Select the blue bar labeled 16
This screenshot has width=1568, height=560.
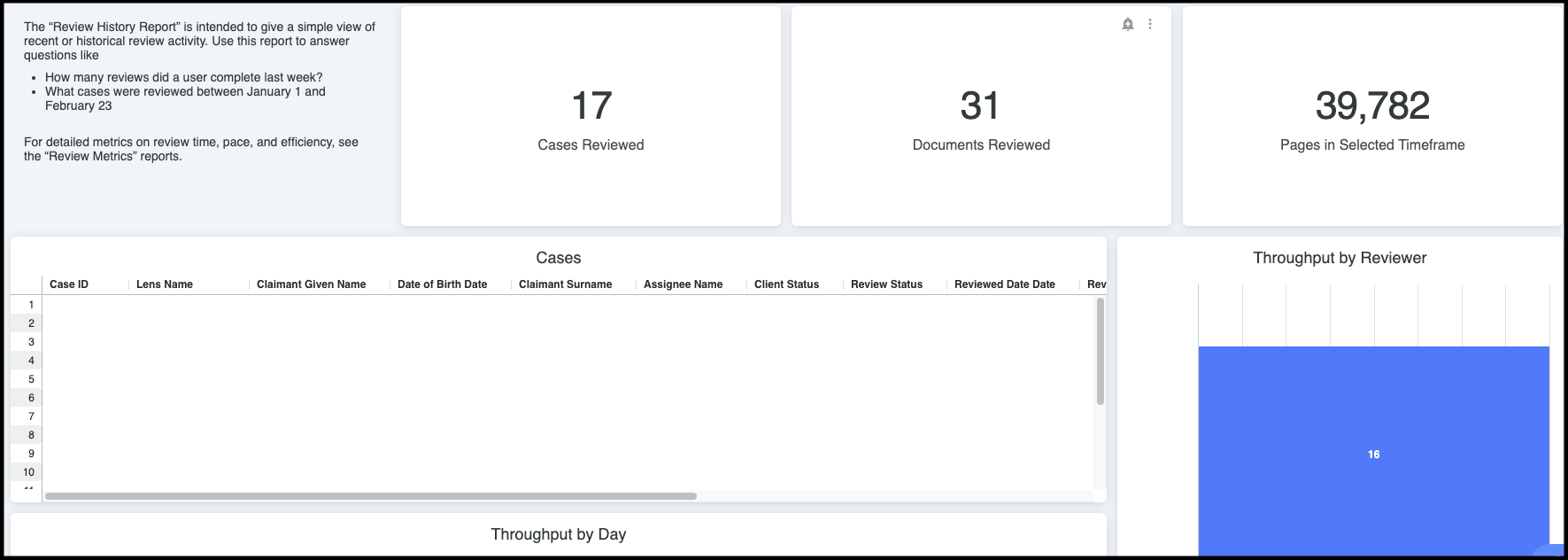pyautogui.click(x=1373, y=454)
